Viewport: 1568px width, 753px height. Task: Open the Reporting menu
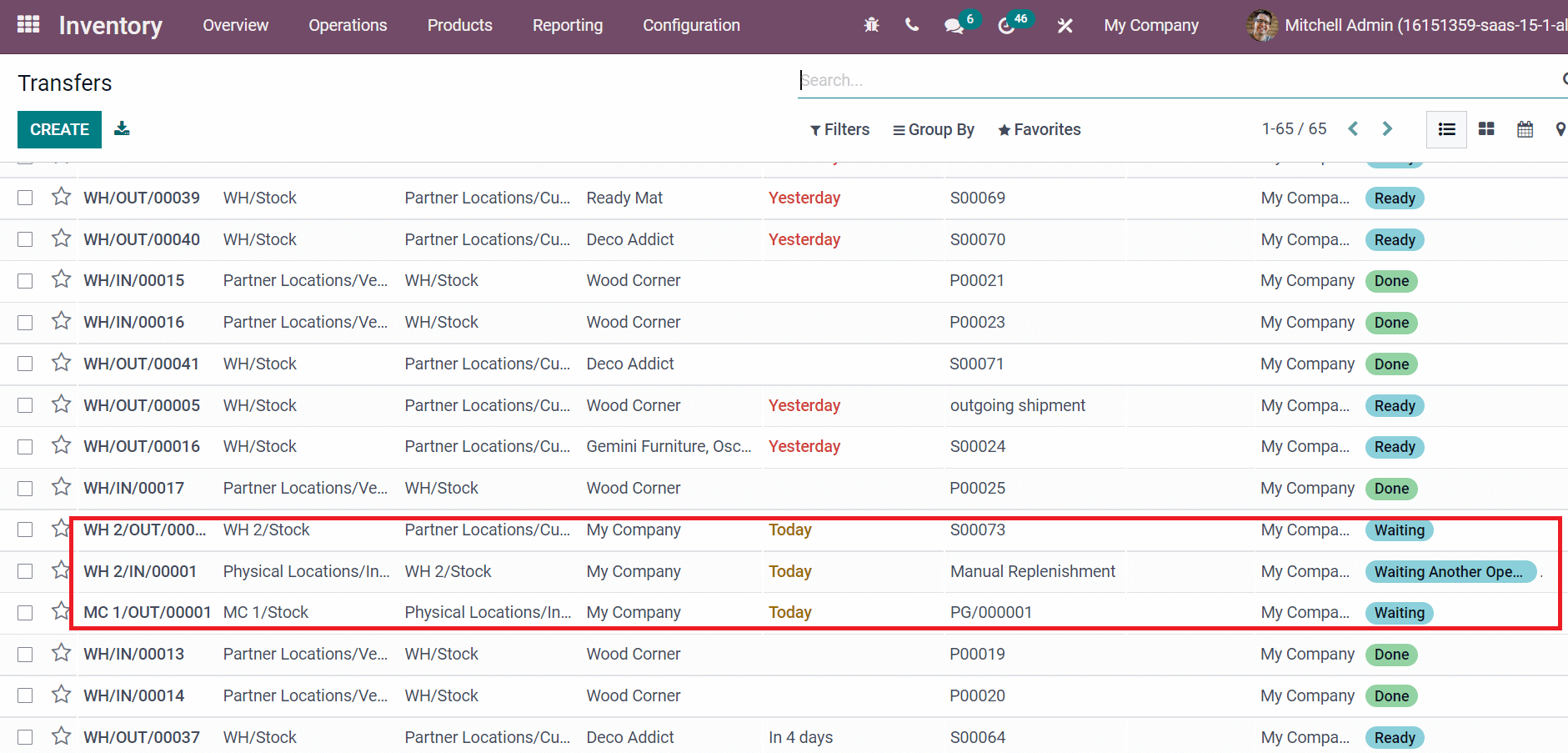[x=568, y=25]
